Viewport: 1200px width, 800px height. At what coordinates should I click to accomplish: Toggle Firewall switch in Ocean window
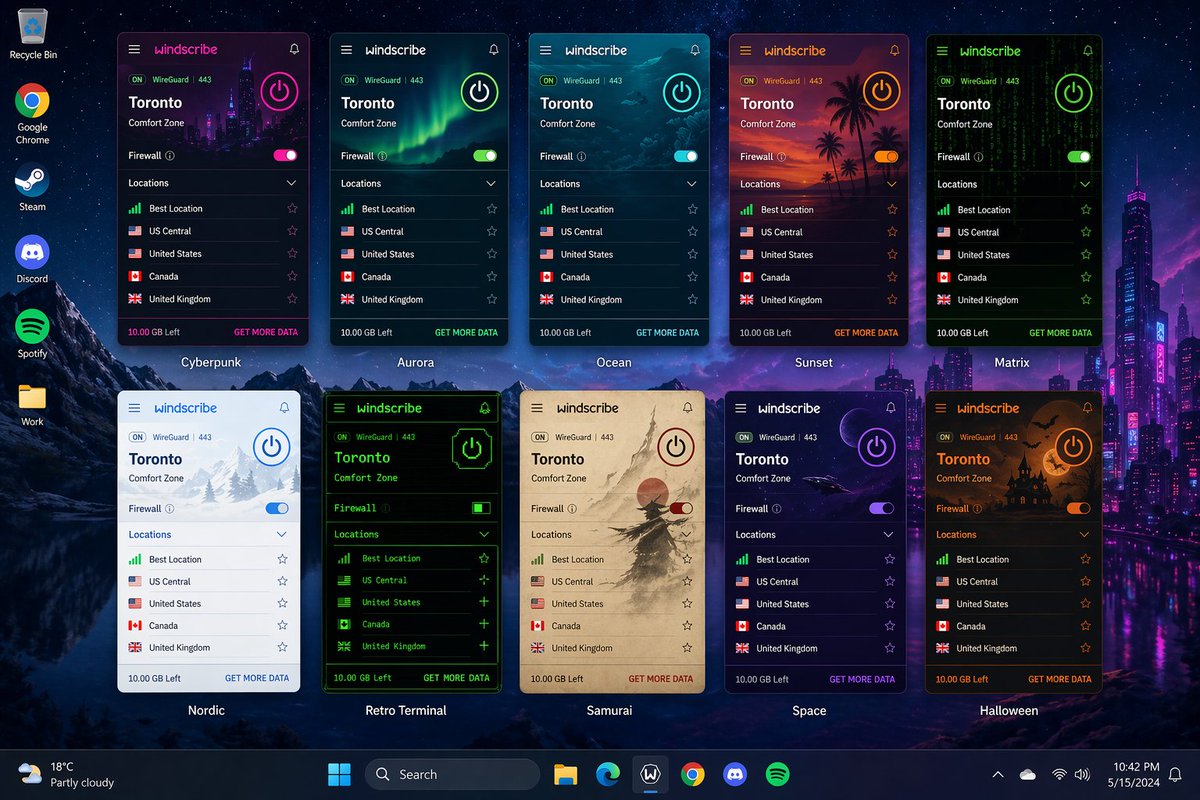686,156
